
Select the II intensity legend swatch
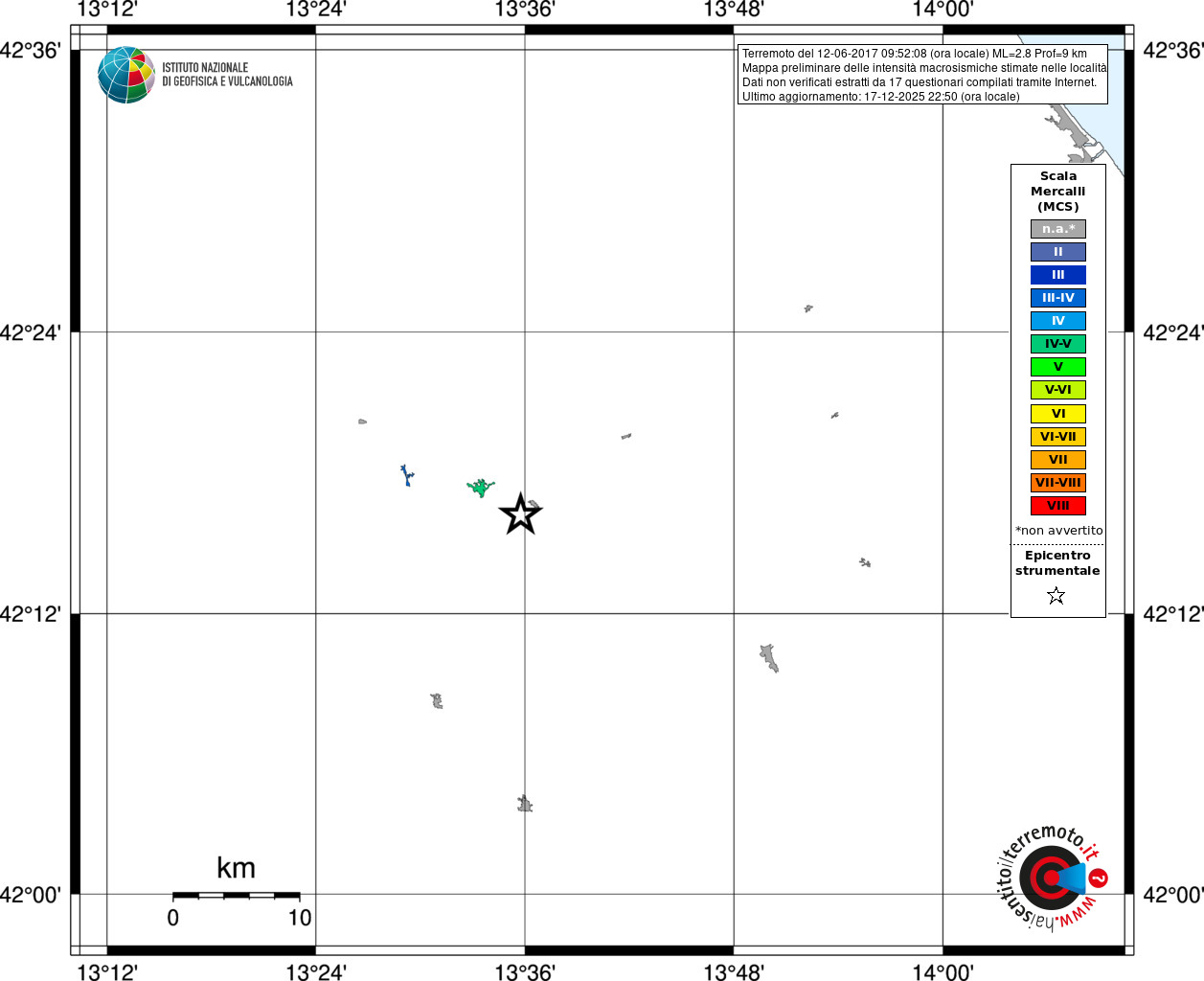click(1058, 252)
